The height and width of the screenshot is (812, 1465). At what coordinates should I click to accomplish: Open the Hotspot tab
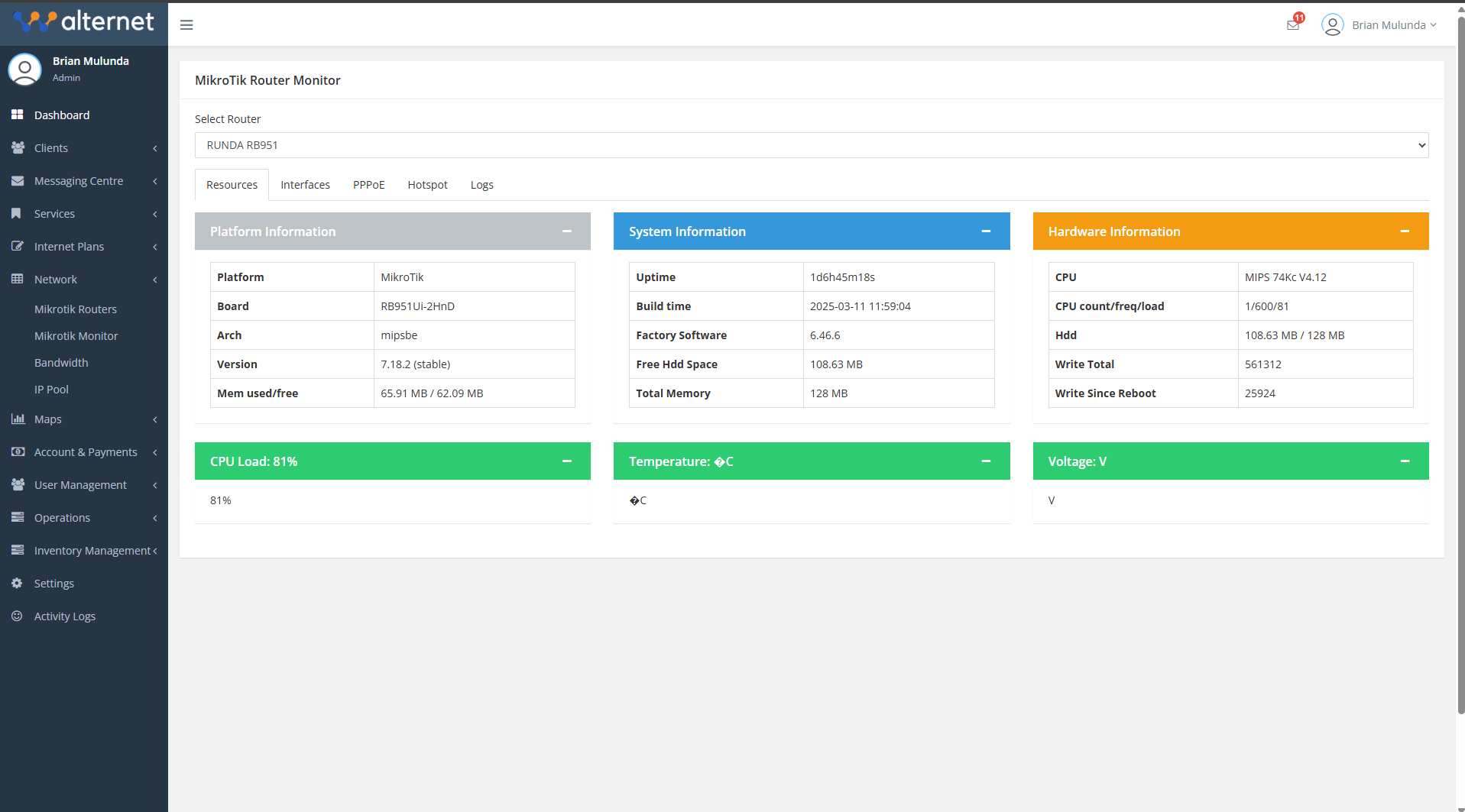(x=427, y=184)
